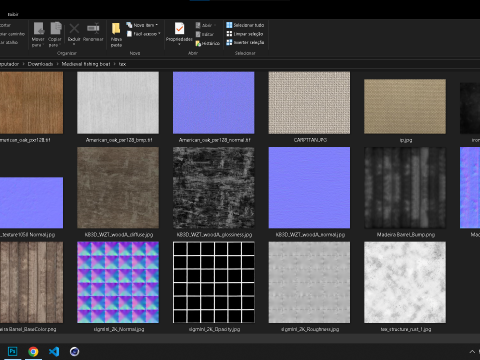Viewport: 480px width, 360px height.
Task: Click Selecionar tudo in ribbon
Action: (245, 25)
